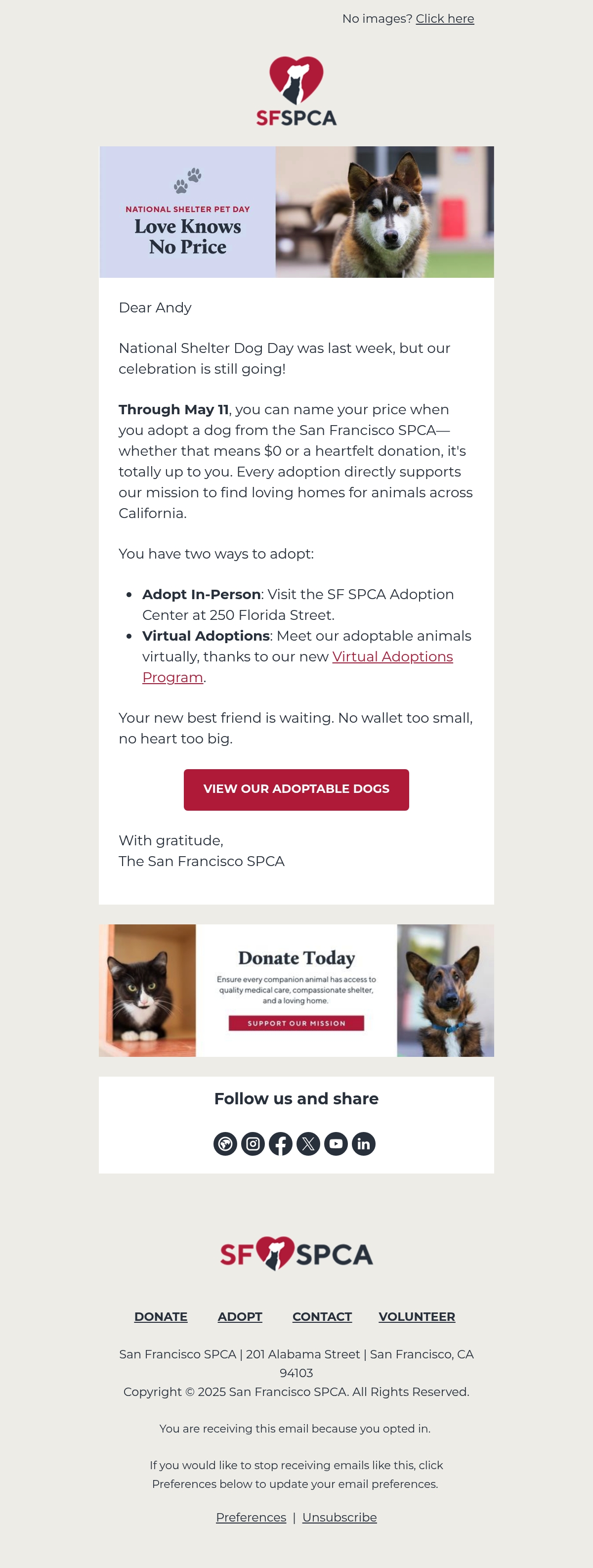Open the X (Twitter) social icon
Screen dimensions: 593x1568
coord(308,1144)
